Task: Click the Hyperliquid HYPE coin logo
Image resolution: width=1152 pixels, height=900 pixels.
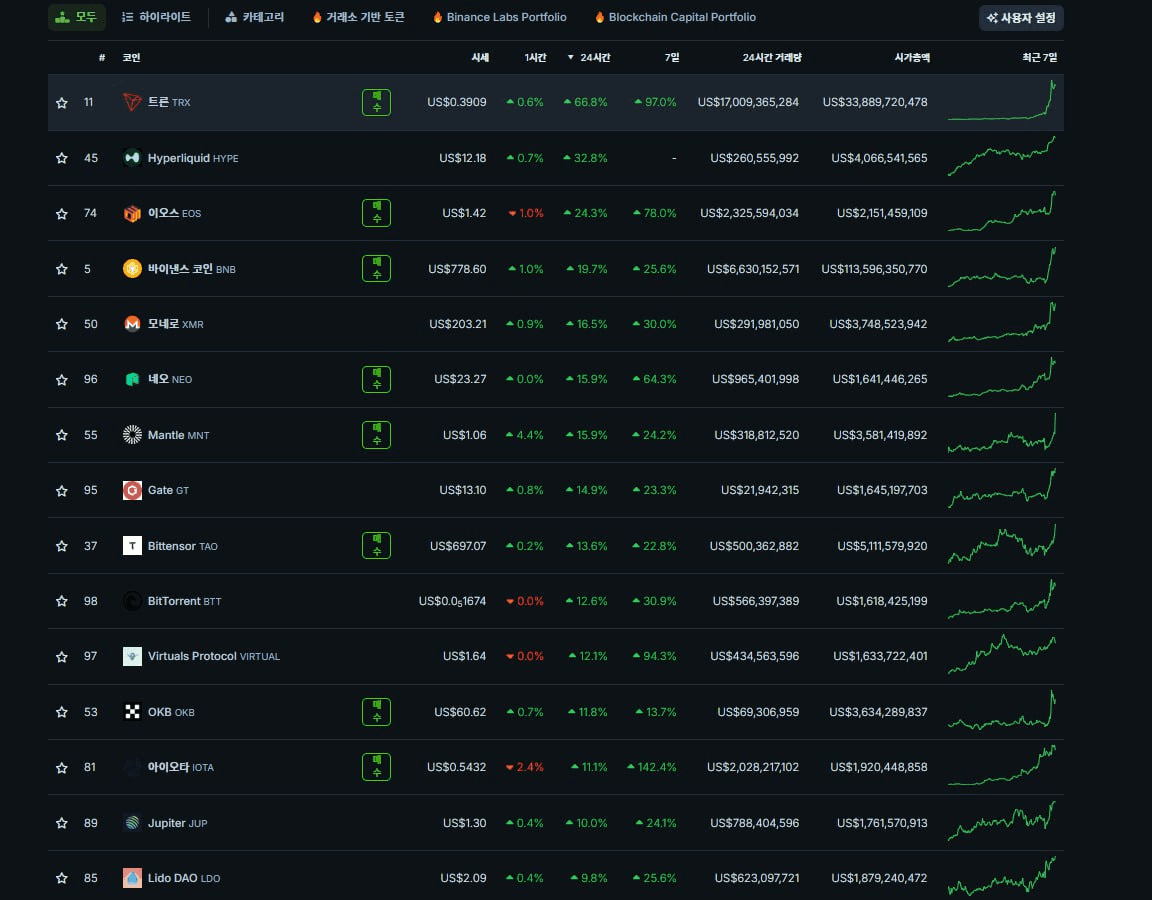Action: coord(132,157)
